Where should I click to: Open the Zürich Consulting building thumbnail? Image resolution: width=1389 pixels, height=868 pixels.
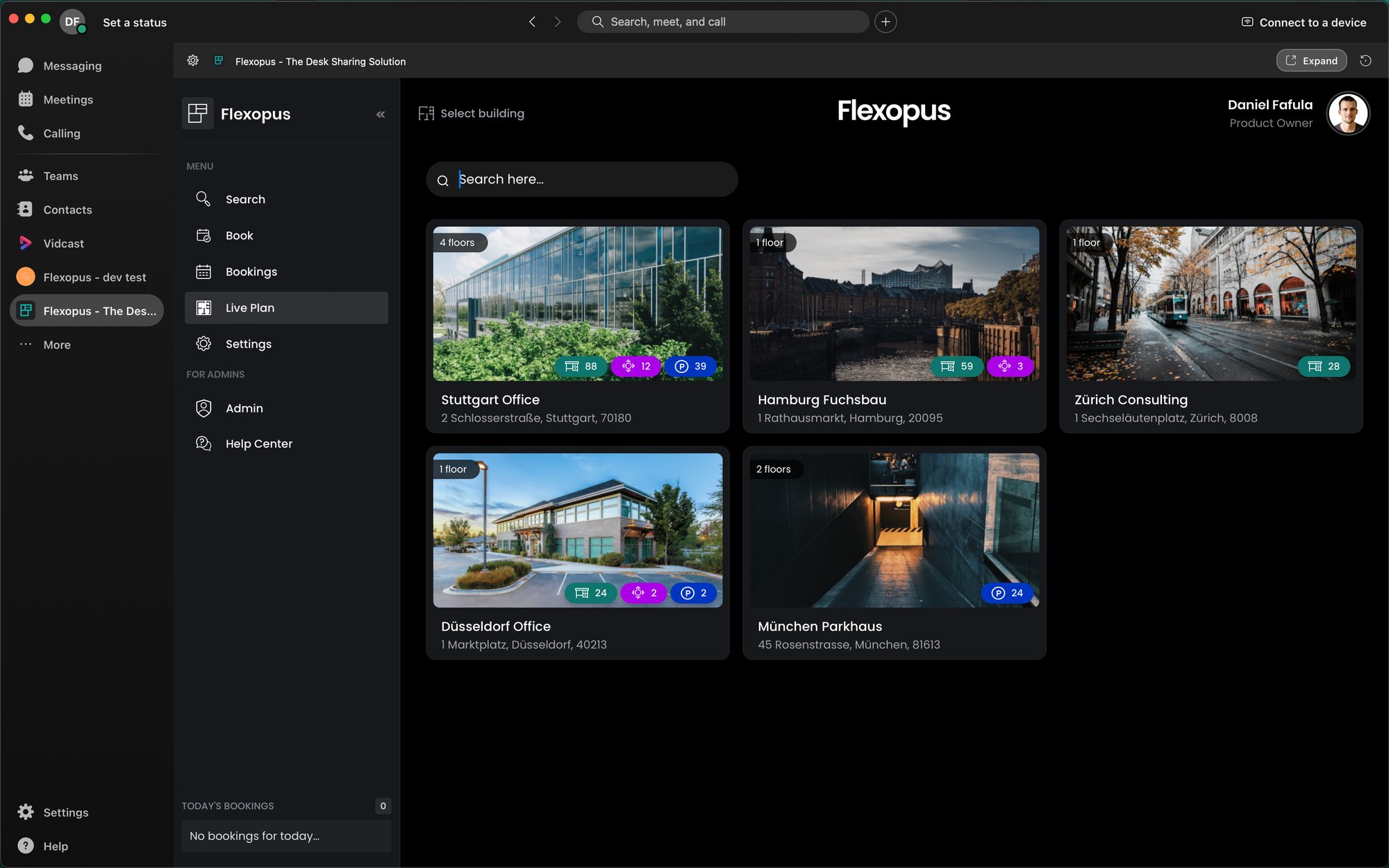click(x=1211, y=303)
